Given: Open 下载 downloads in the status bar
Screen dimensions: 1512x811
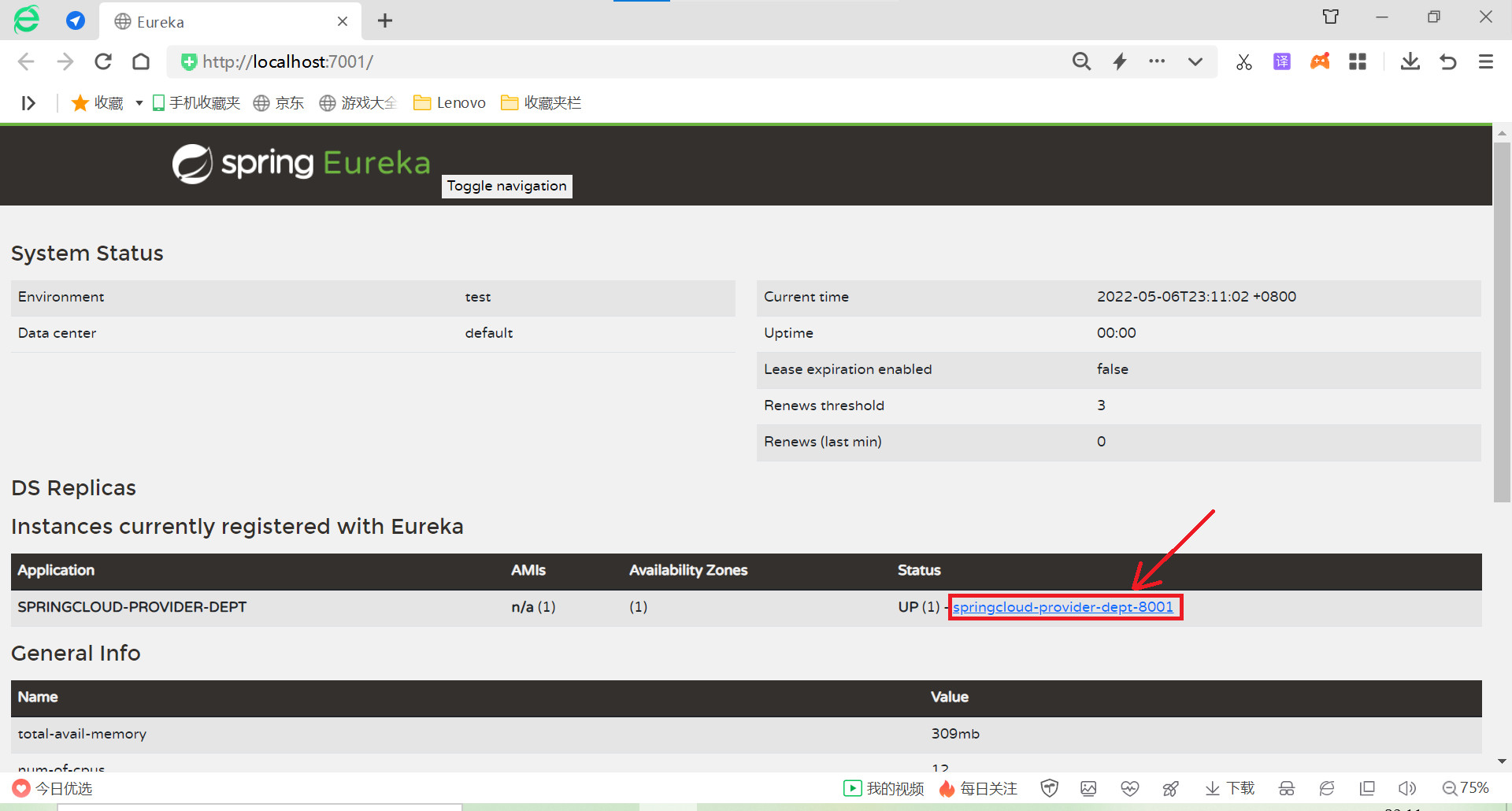Looking at the screenshot, I should [1229, 788].
